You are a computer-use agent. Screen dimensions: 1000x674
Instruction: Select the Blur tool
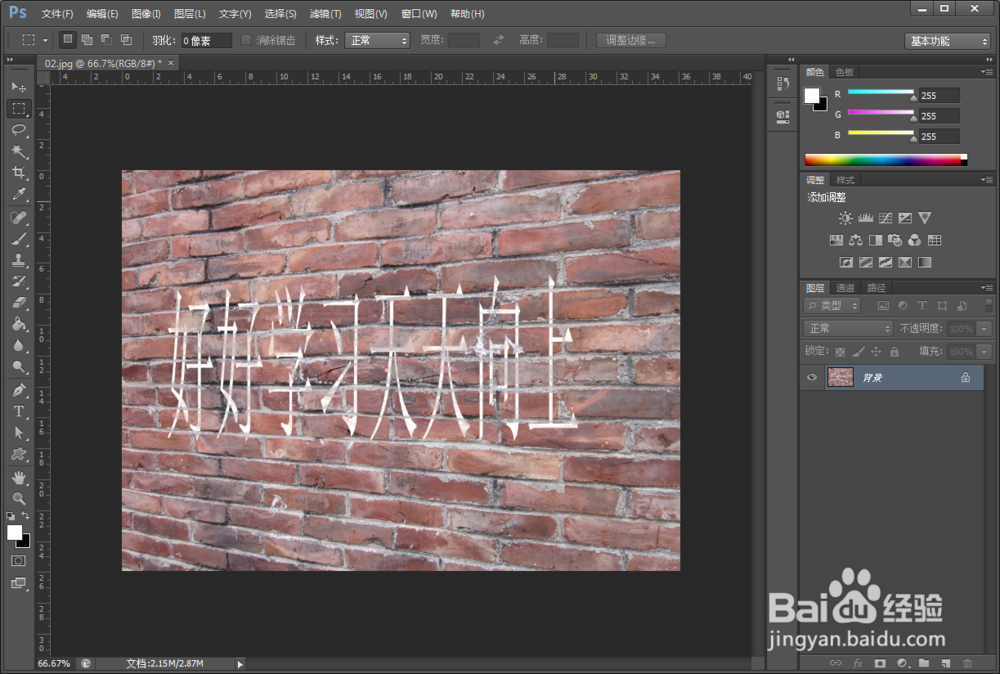pos(18,345)
